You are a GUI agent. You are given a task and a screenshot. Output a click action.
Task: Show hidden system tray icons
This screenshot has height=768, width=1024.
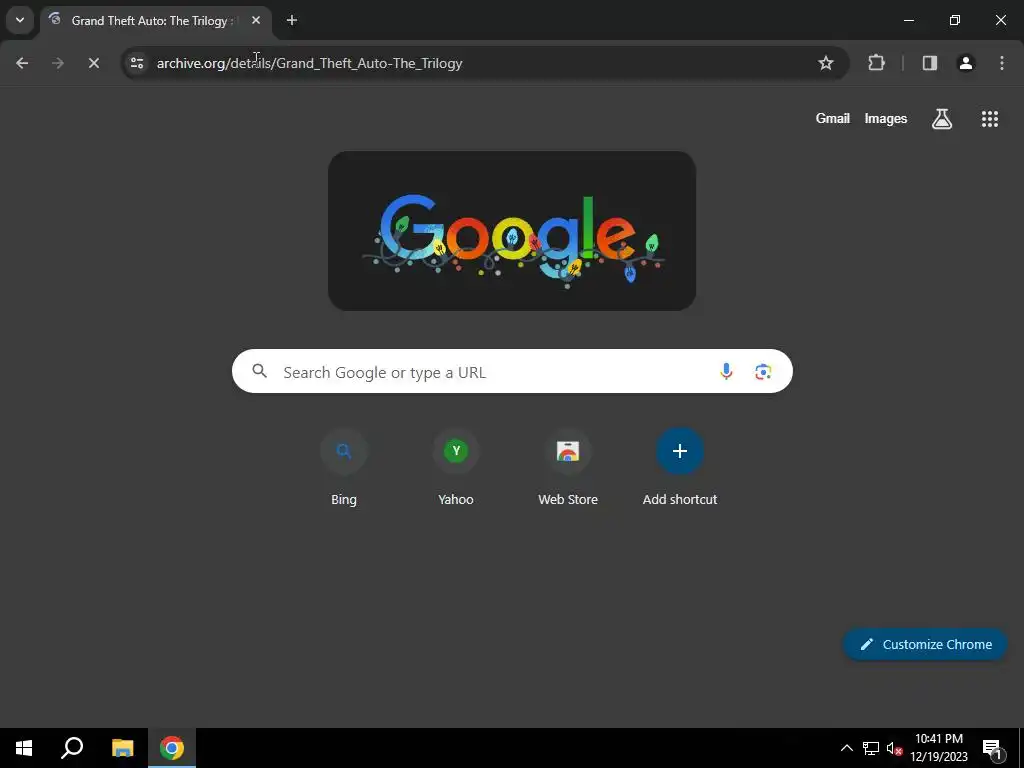tap(846, 748)
